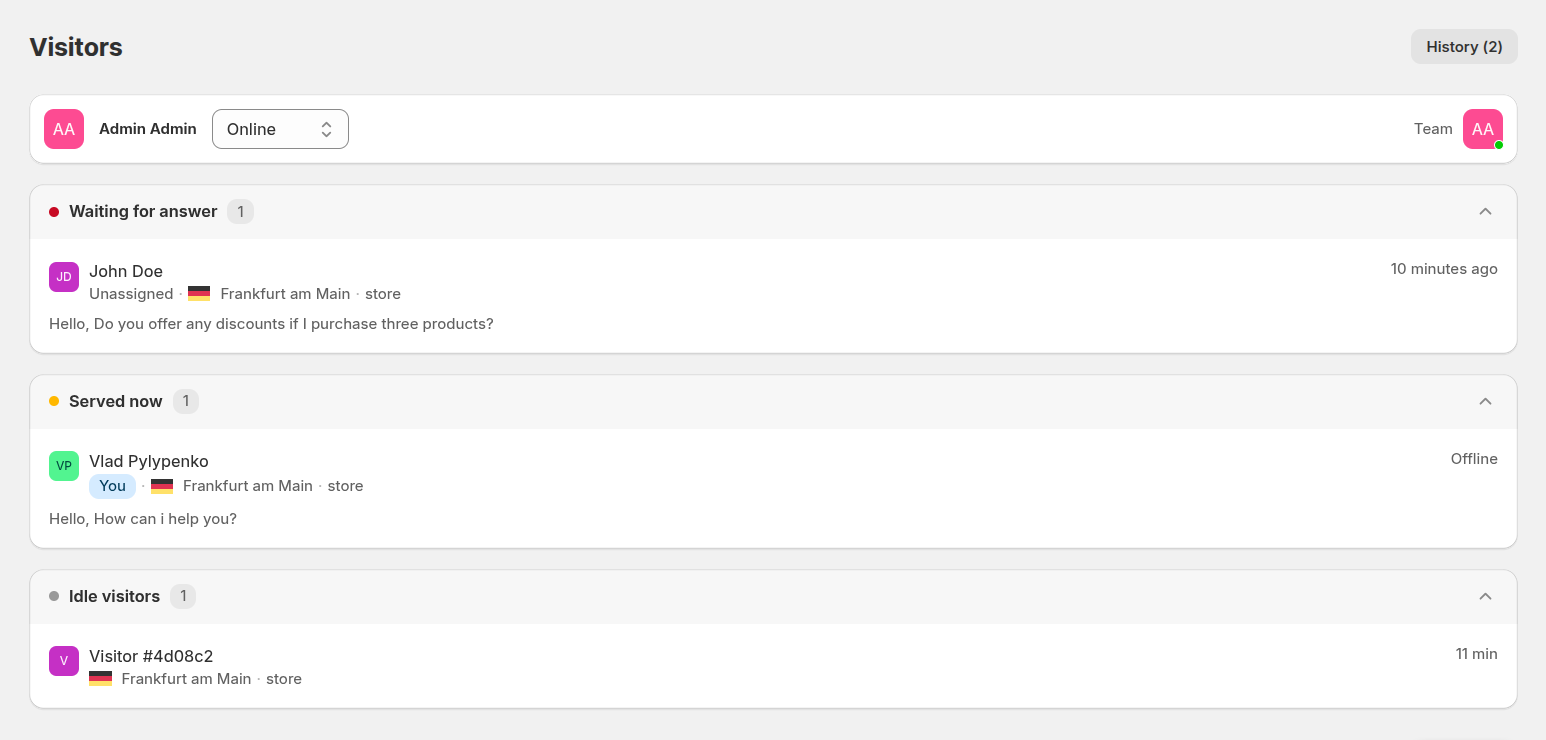Viewport: 1546px width, 740px height.
Task: Click the German flag under Visitor #4d08c2
Action: 100,679
